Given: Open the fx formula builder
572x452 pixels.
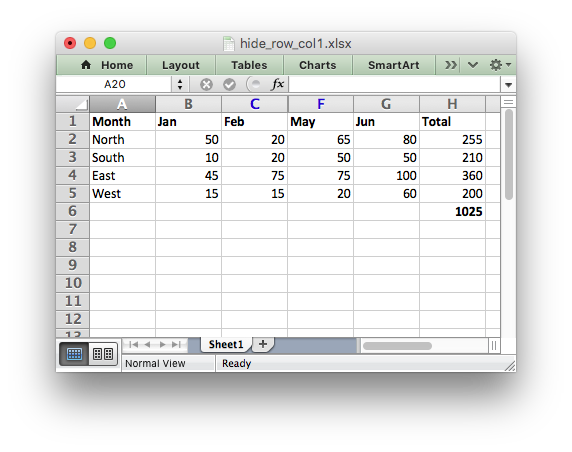Looking at the screenshot, I should (277, 84).
